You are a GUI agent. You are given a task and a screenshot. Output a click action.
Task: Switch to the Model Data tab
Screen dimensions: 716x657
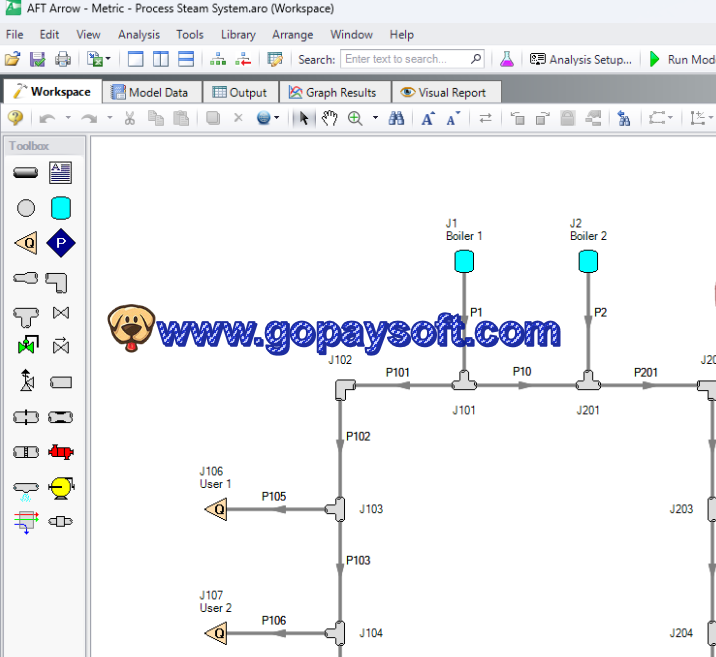pos(149,92)
